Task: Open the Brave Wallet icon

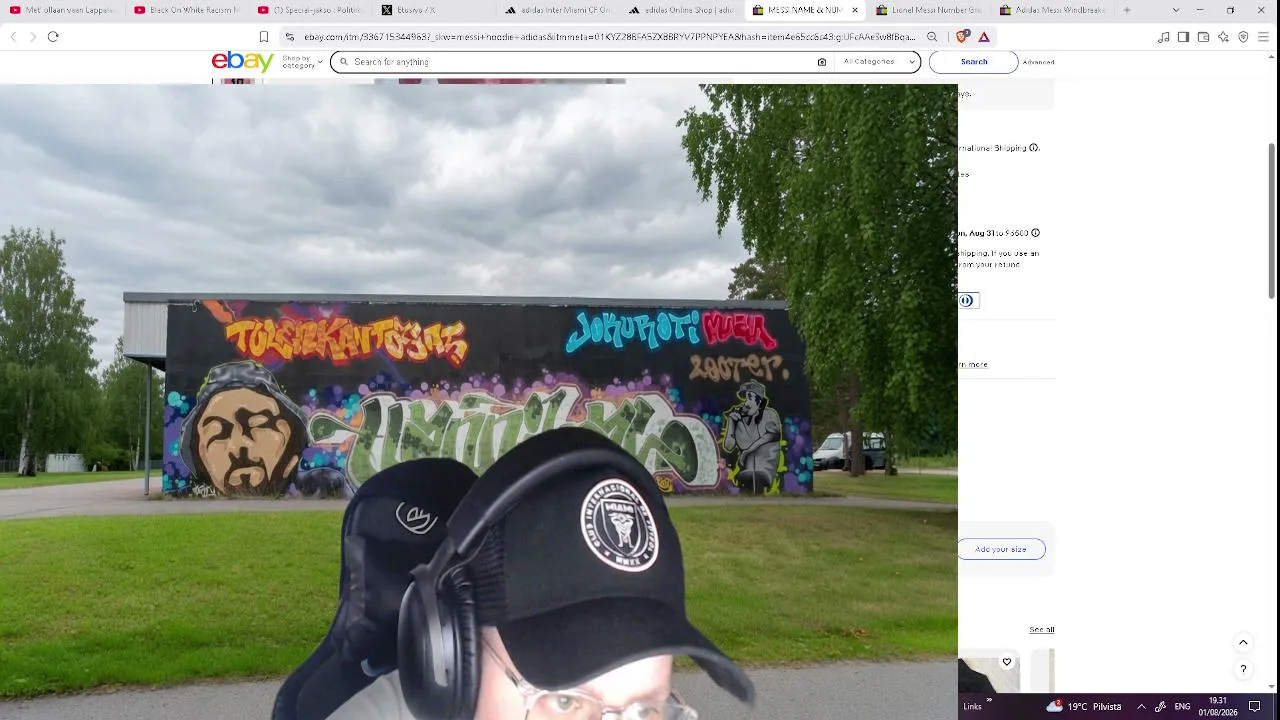Action: [1204, 37]
